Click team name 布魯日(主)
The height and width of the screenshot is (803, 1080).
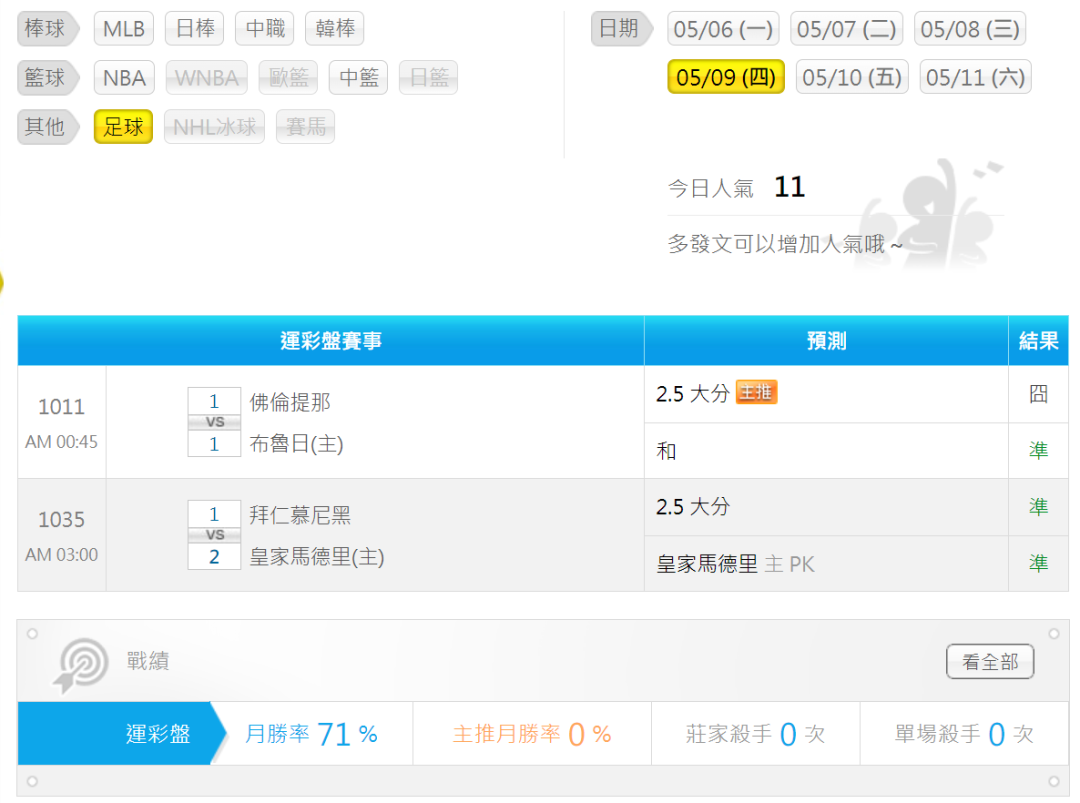tap(296, 444)
